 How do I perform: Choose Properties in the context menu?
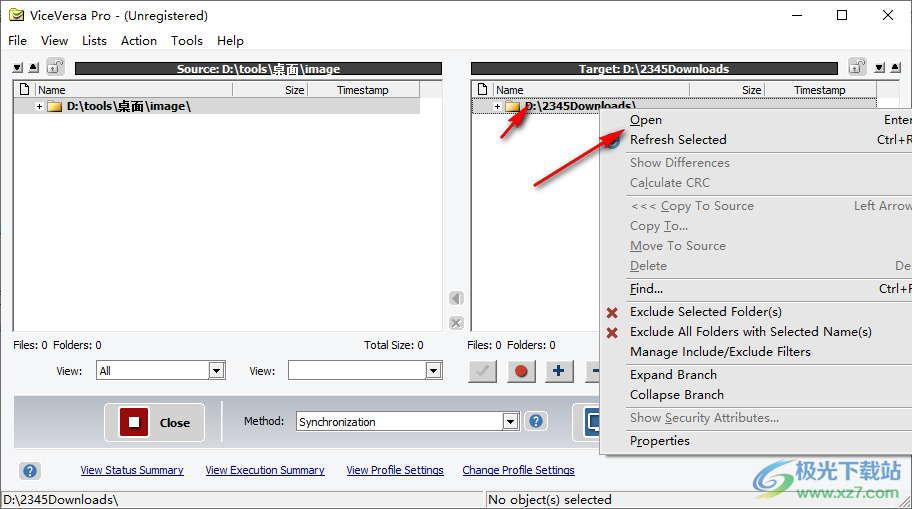pos(659,441)
